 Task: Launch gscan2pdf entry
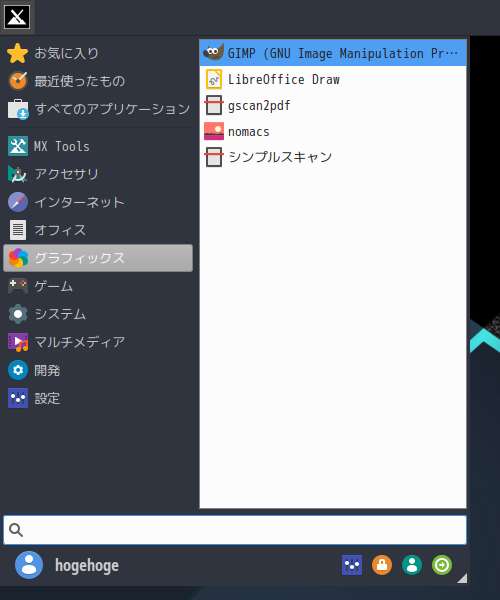coord(333,105)
